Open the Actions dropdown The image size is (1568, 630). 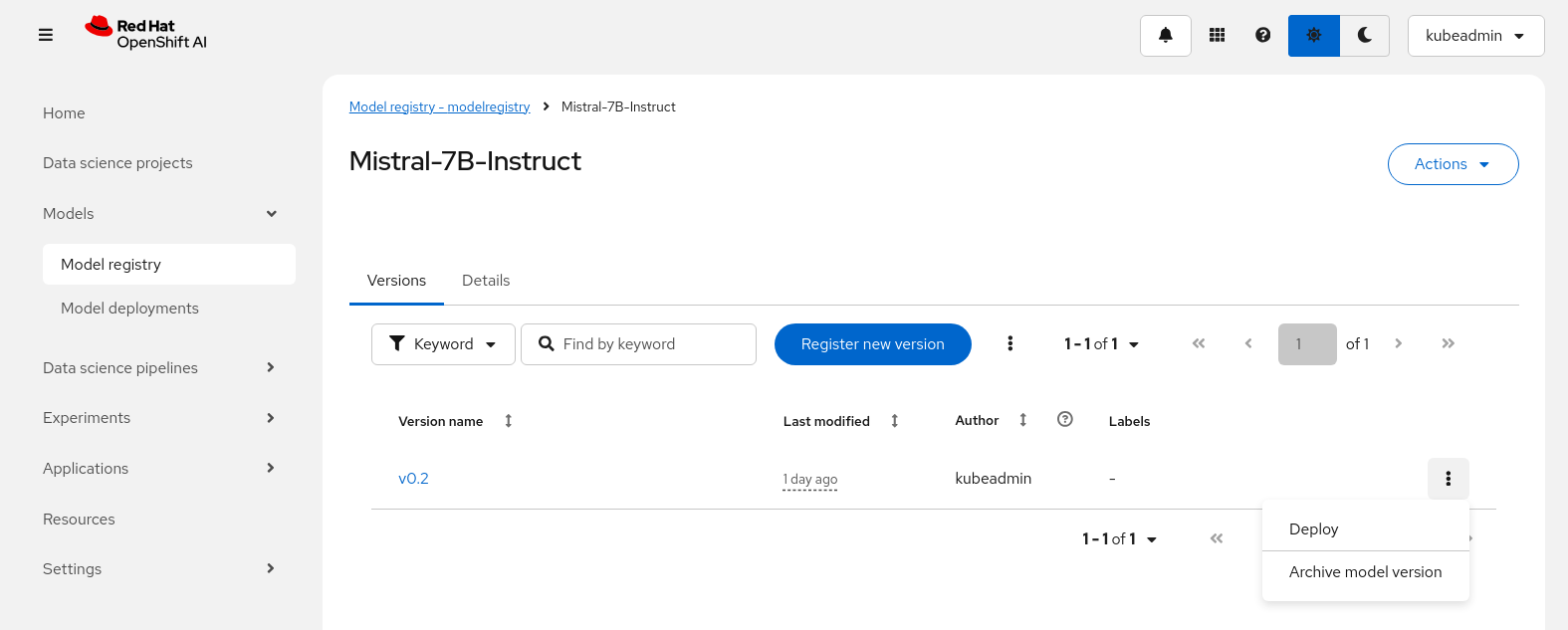tap(1453, 164)
